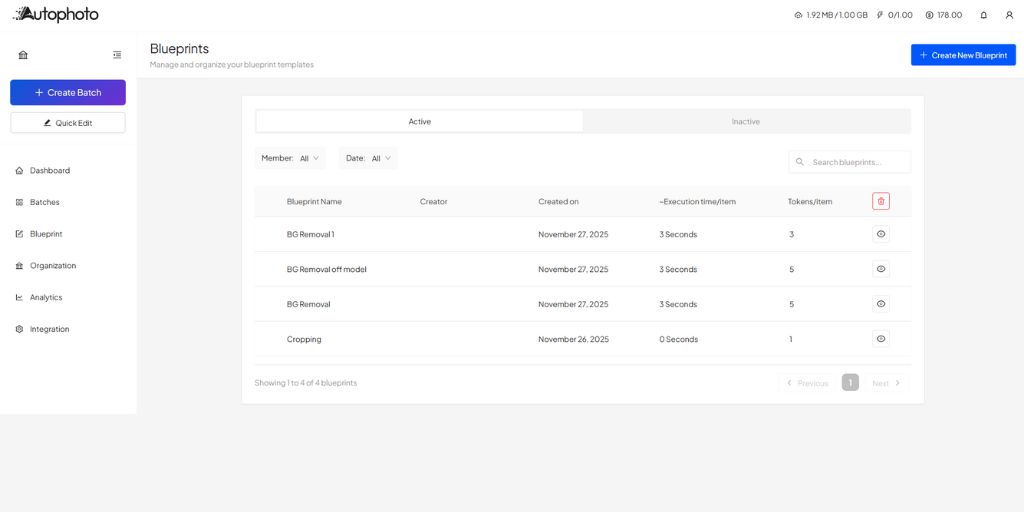Click the 0/1.00 lightning usage indicator
The image size is (1024, 512).
tap(895, 15)
